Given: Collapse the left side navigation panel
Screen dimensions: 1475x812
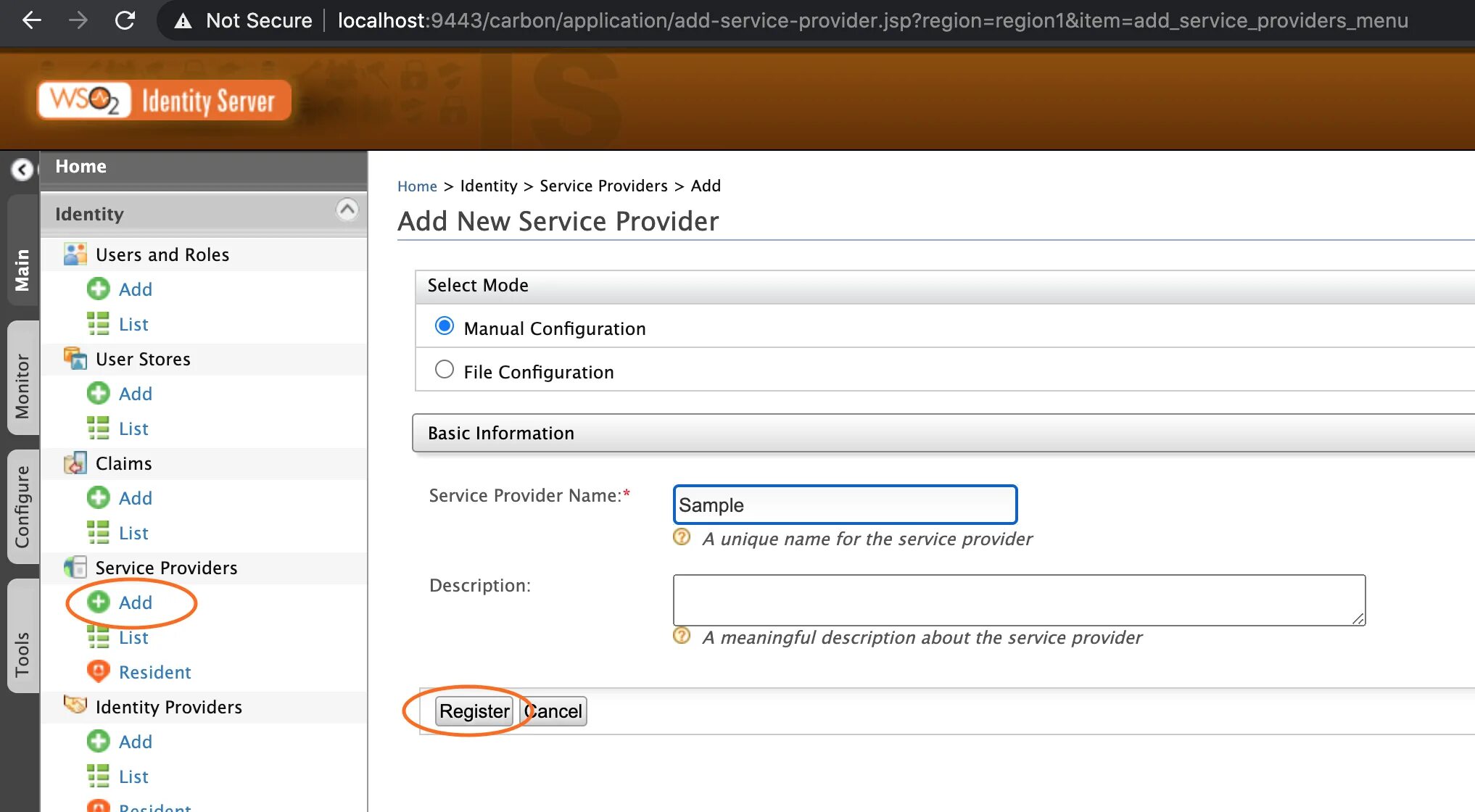Looking at the screenshot, I should click(x=22, y=170).
